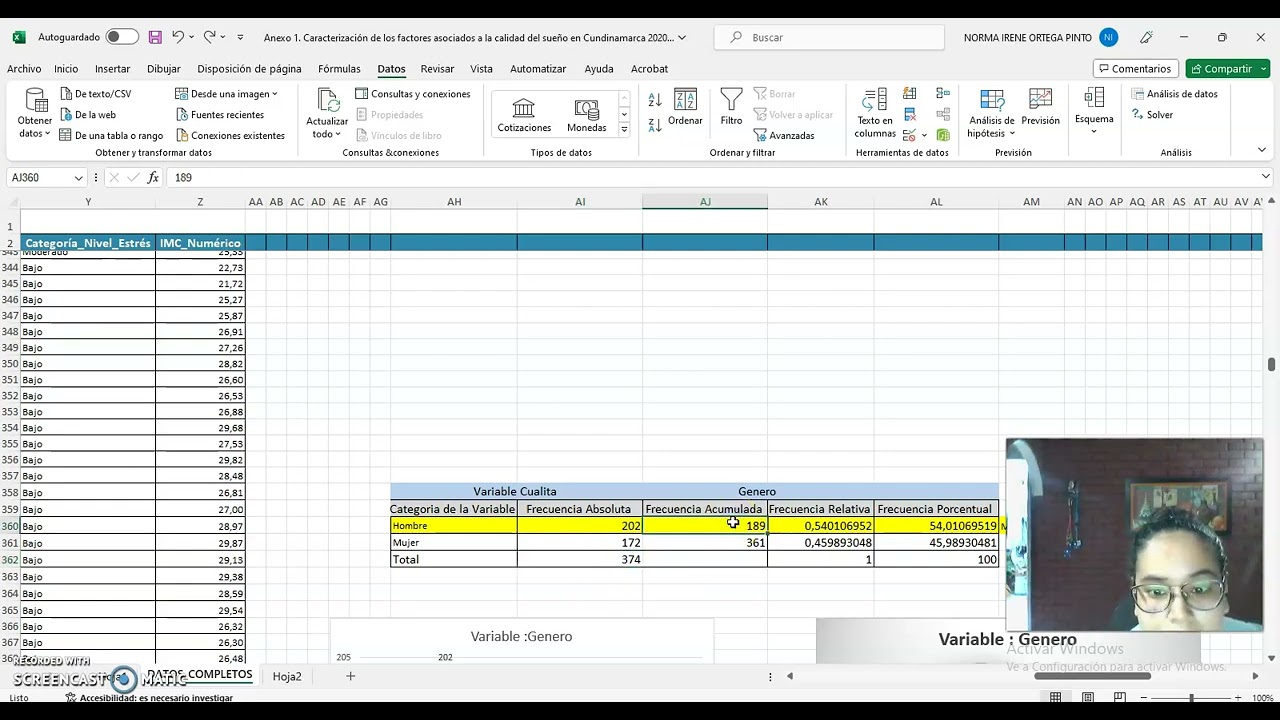Image resolution: width=1280 pixels, height=720 pixels.
Task: Launch the Solver add-in
Action: coord(1152,115)
